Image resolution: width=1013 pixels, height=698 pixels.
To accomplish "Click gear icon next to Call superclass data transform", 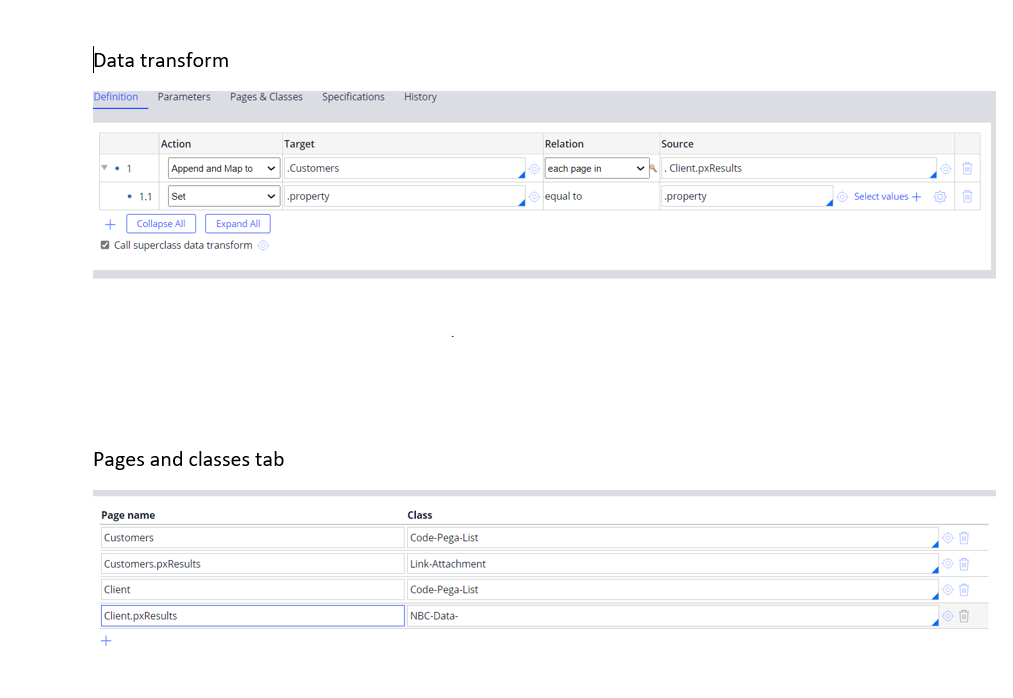I will pos(263,245).
